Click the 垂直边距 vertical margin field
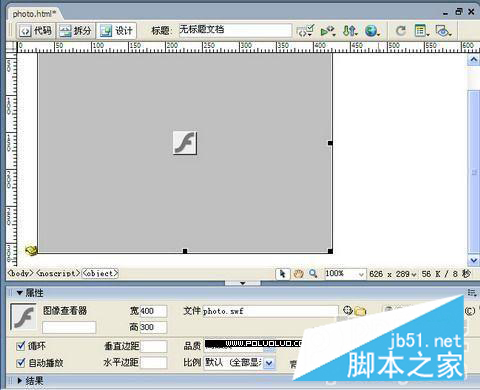This screenshot has width=480, height=390. (x=154, y=346)
